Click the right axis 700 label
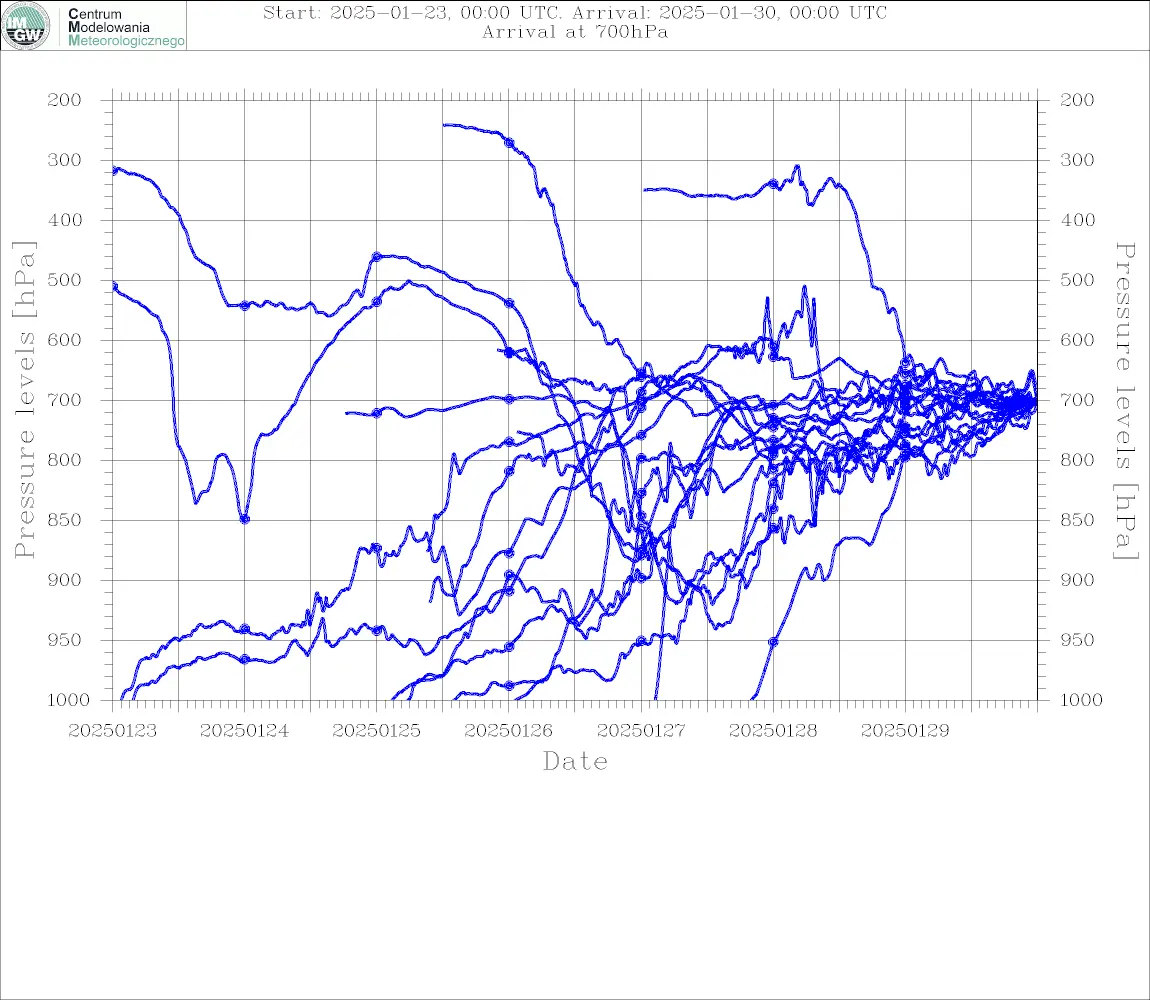This screenshot has height=1000, width=1150. pos(1077,400)
